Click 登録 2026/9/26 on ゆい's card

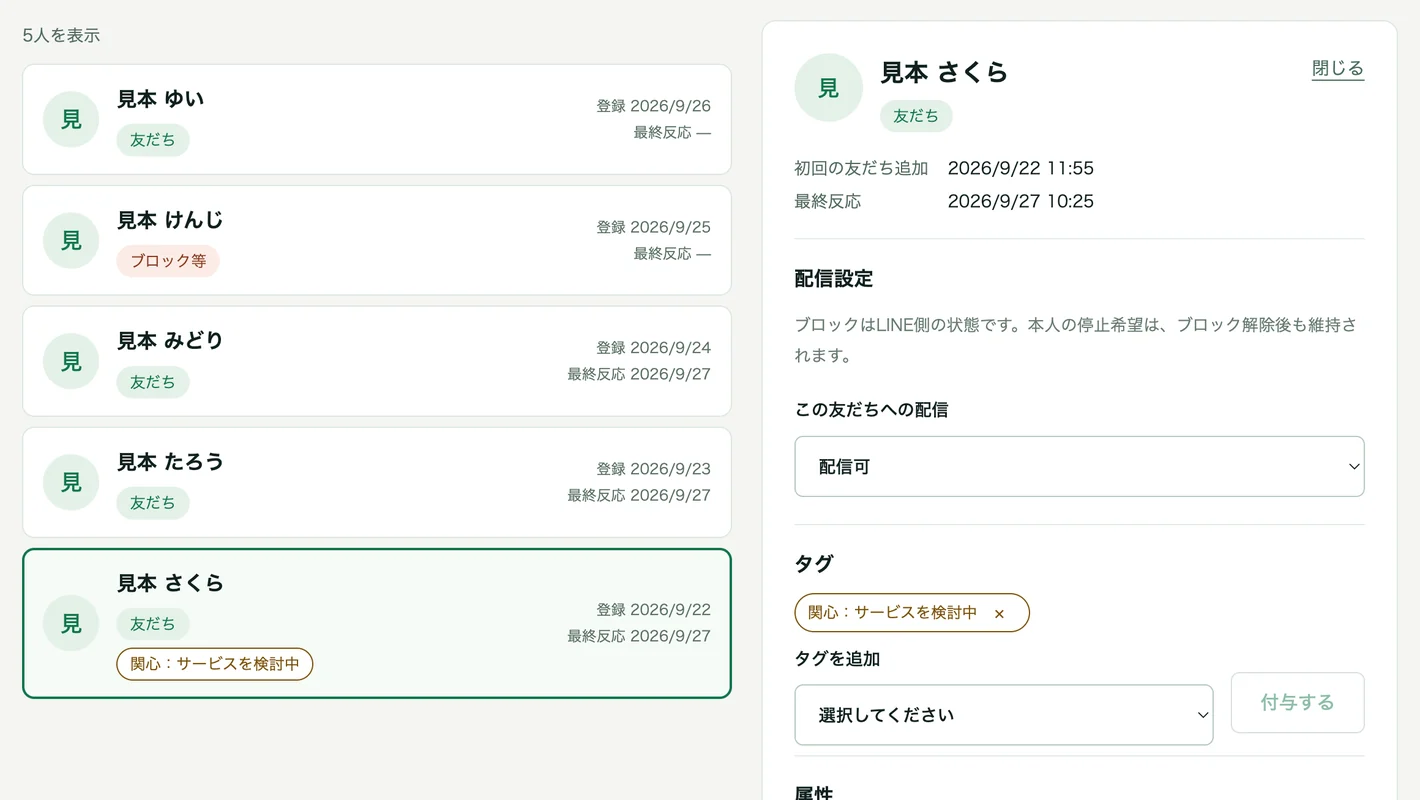[654, 106]
